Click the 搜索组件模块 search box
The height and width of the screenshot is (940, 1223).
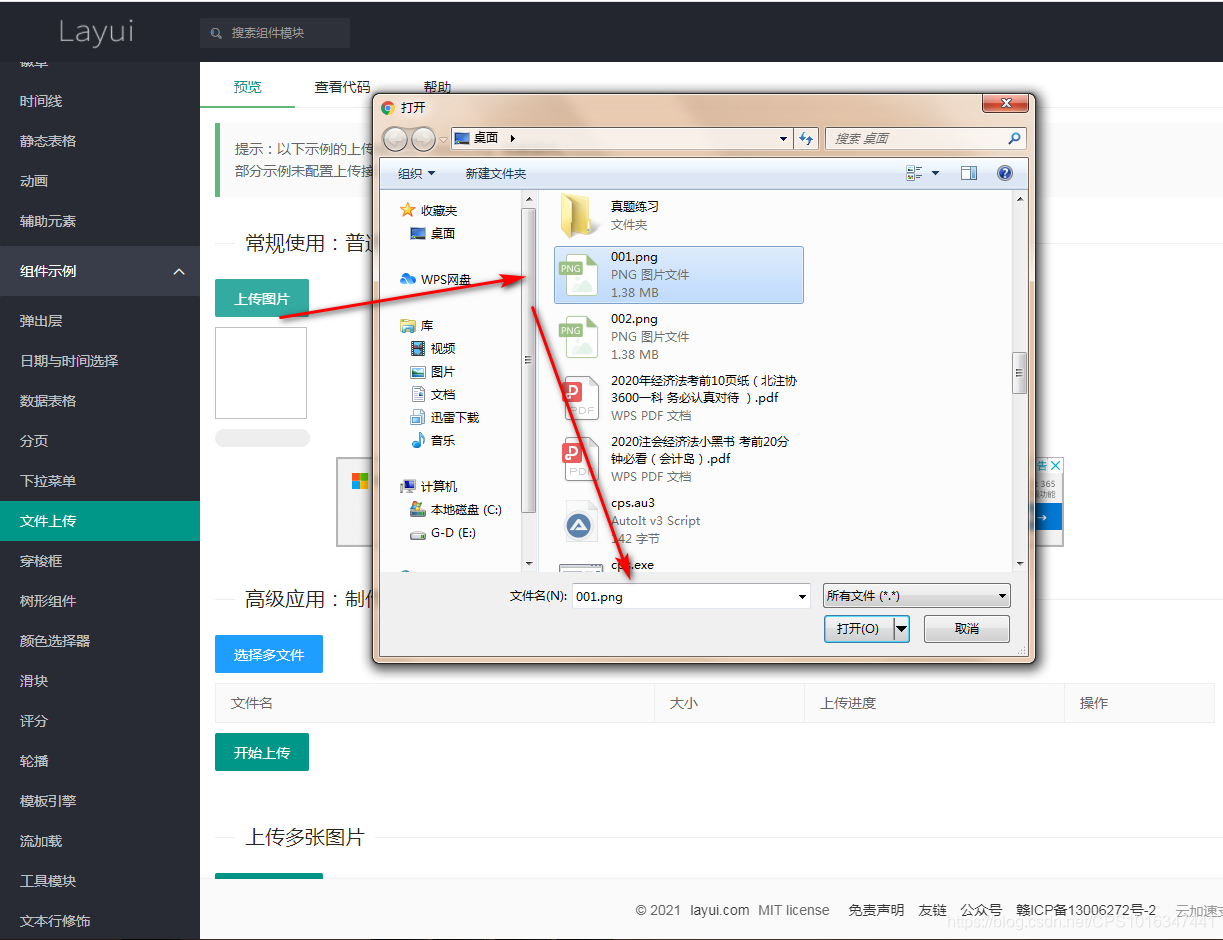click(275, 33)
